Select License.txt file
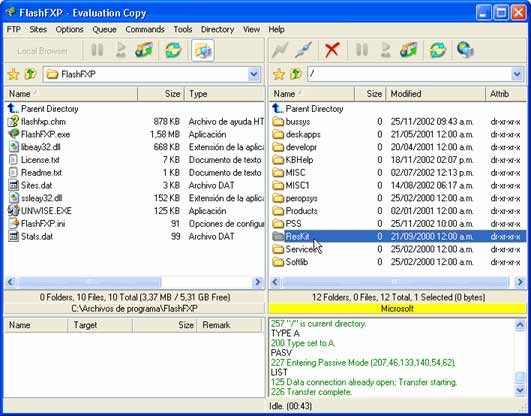This screenshot has width=531, height=416. click(x=40, y=160)
